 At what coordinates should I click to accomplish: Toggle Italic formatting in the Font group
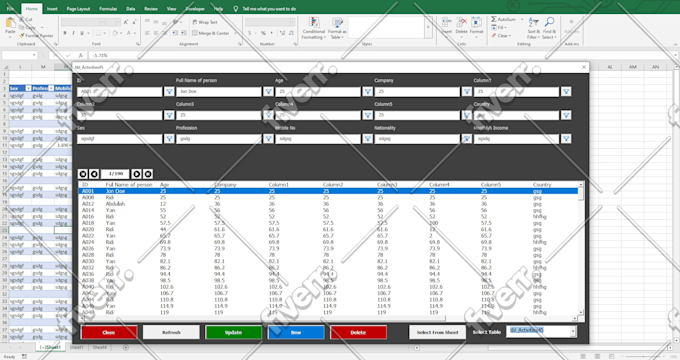pos(73,33)
